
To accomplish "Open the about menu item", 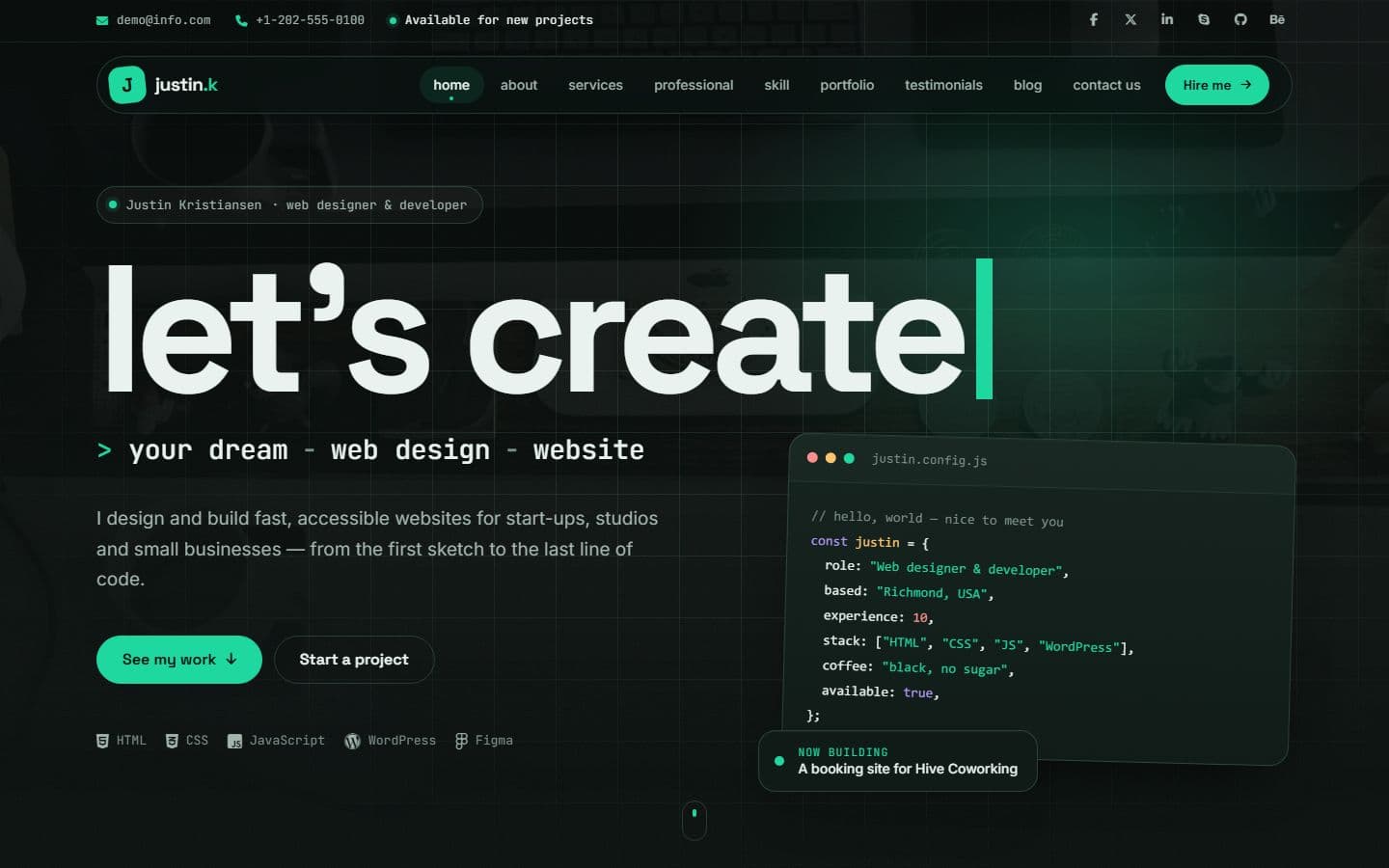I will 519,85.
